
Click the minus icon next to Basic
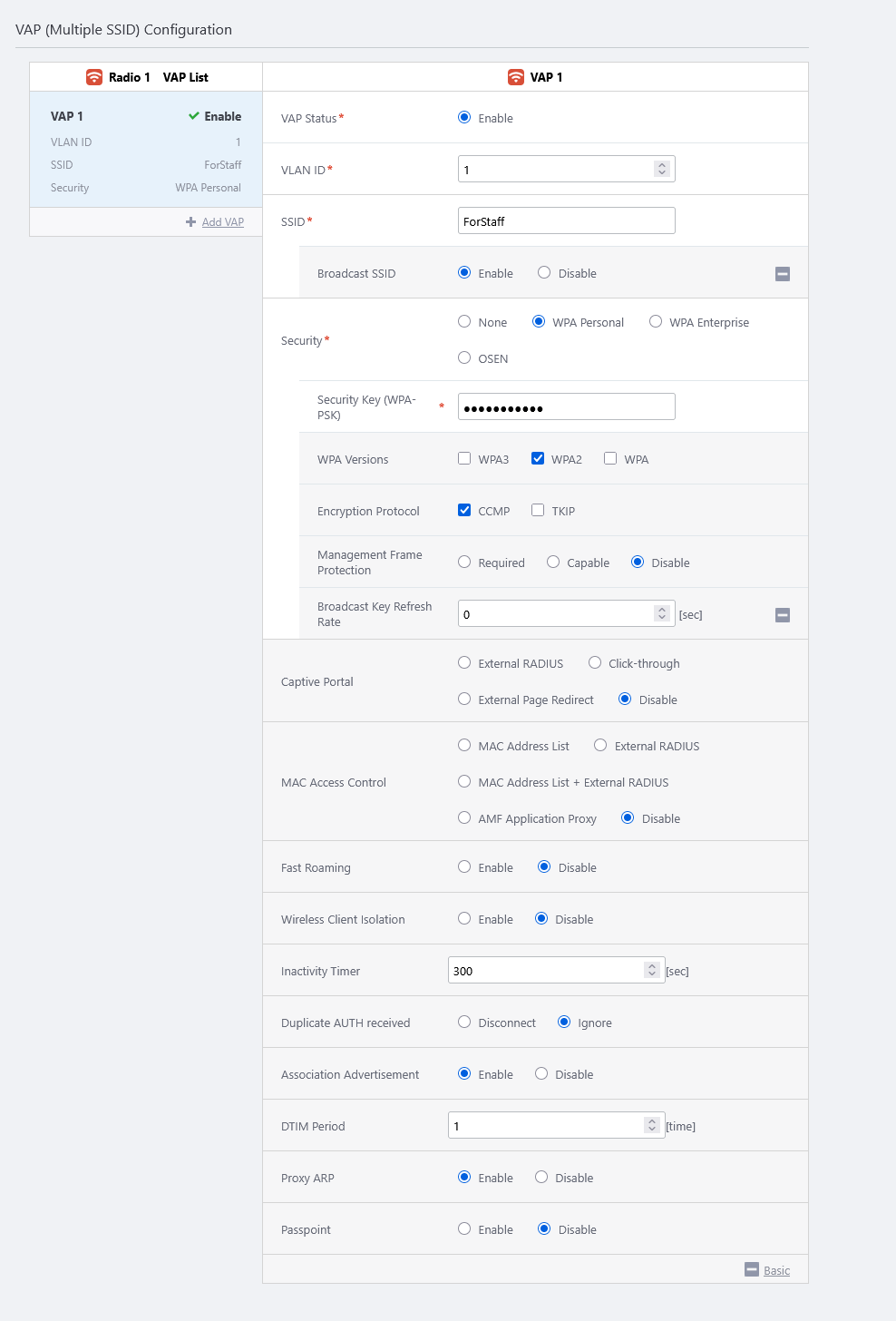click(751, 1269)
